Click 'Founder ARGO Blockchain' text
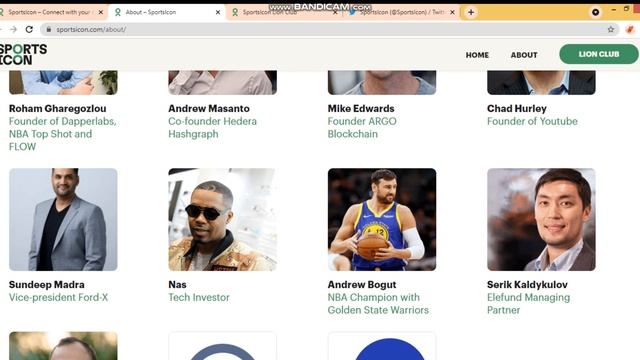This screenshot has width=640, height=360. tap(362, 128)
